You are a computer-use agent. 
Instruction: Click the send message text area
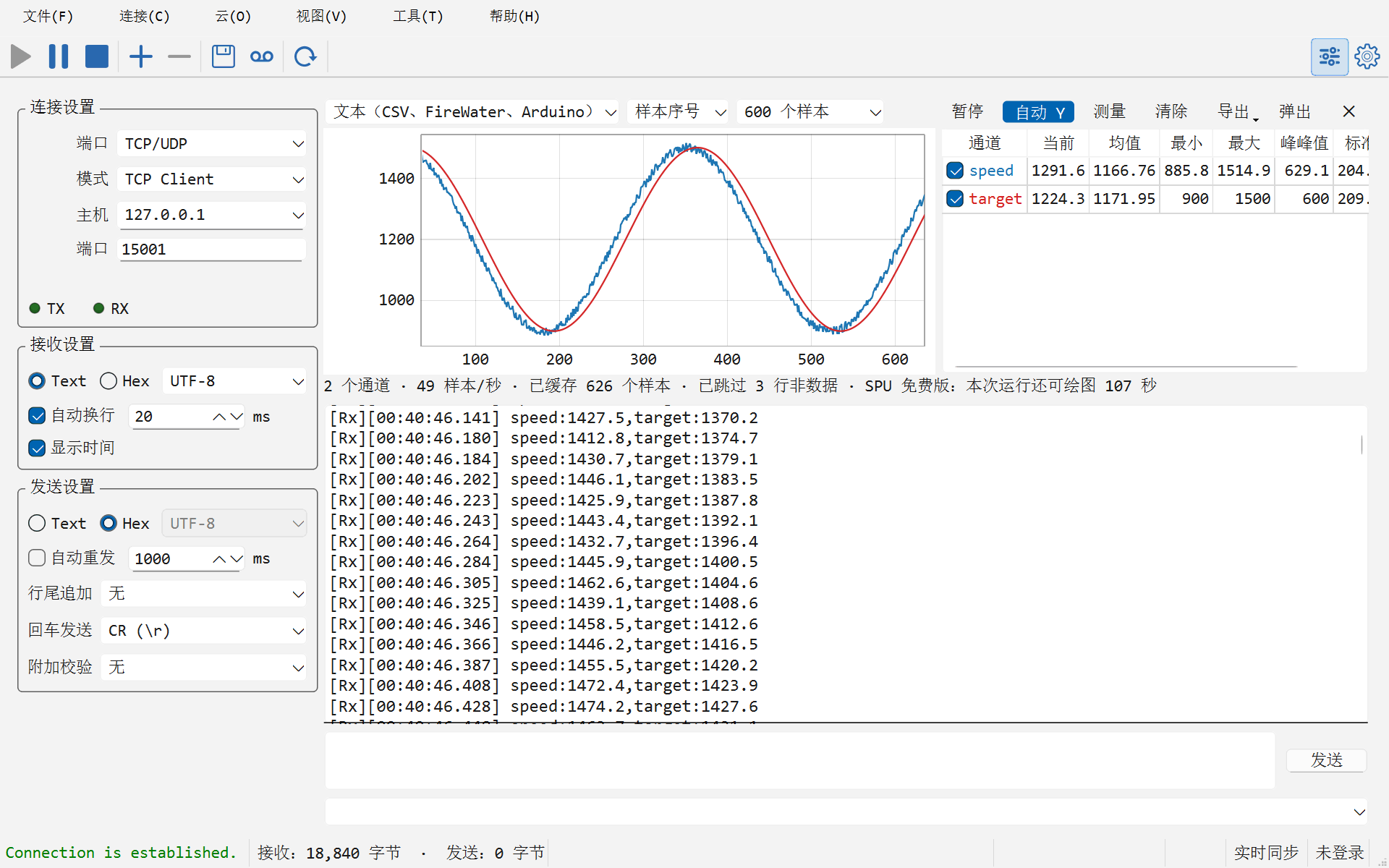point(800,761)
